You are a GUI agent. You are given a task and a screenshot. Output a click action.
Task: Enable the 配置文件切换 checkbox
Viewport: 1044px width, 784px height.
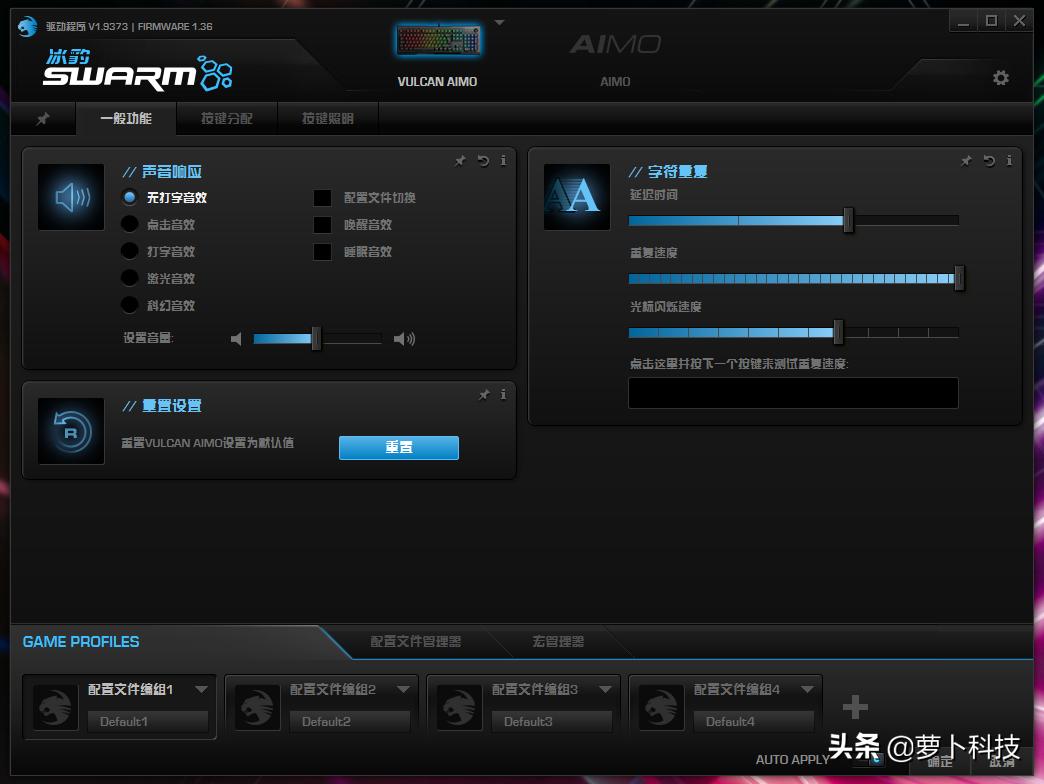pyautogui.click(x=322, y=197)
